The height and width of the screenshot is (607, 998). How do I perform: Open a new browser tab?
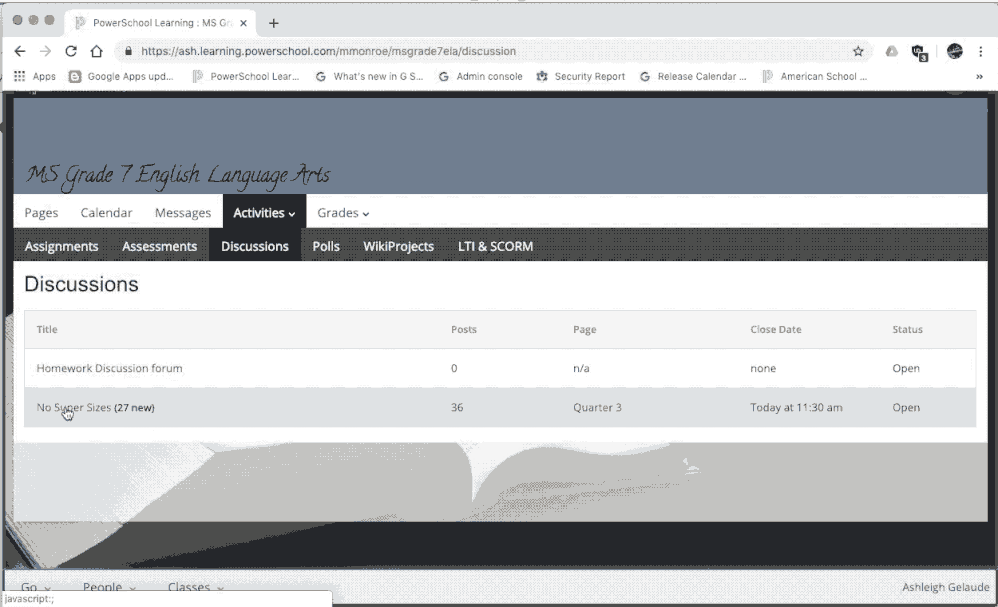(274, 23)
